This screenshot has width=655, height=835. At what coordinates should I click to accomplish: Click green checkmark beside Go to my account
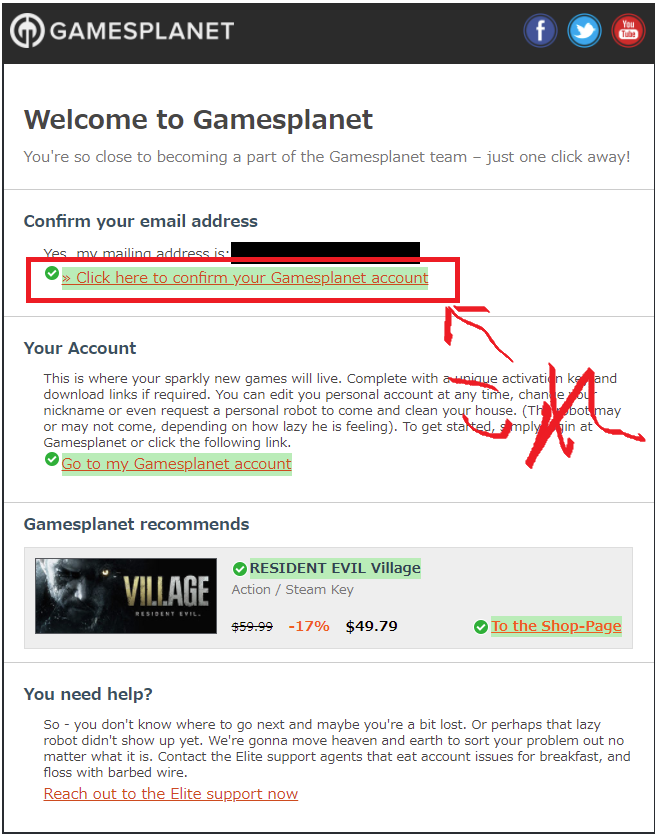pos(52,459)
